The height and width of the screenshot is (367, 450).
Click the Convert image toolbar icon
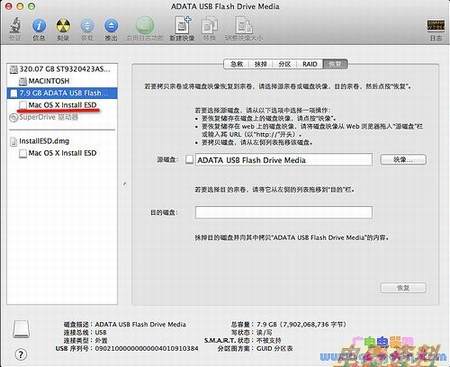point(209,26)
